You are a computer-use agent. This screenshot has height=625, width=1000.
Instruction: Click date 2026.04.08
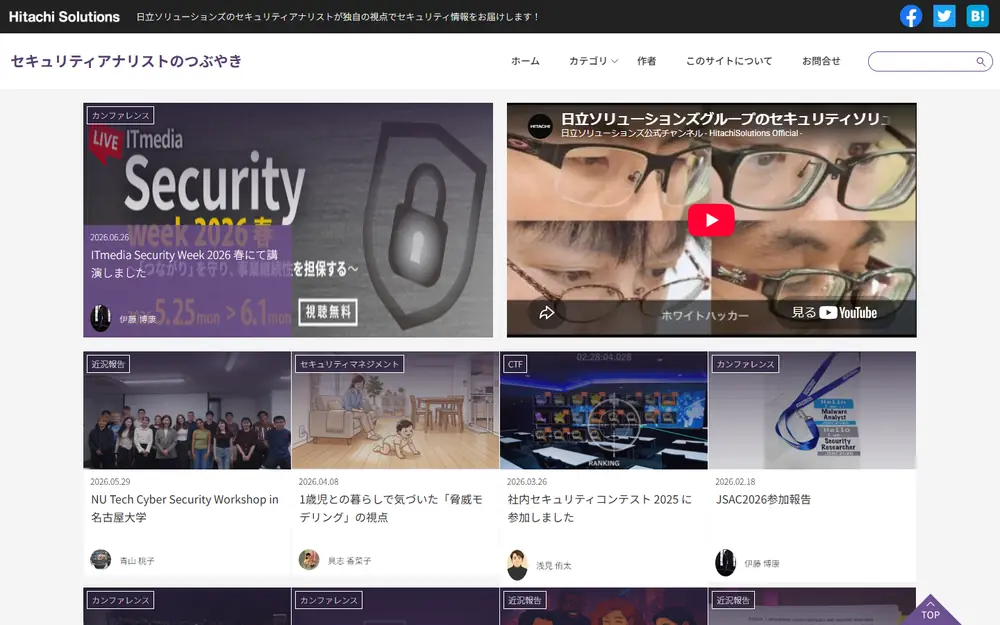click(x=319, y=482)
